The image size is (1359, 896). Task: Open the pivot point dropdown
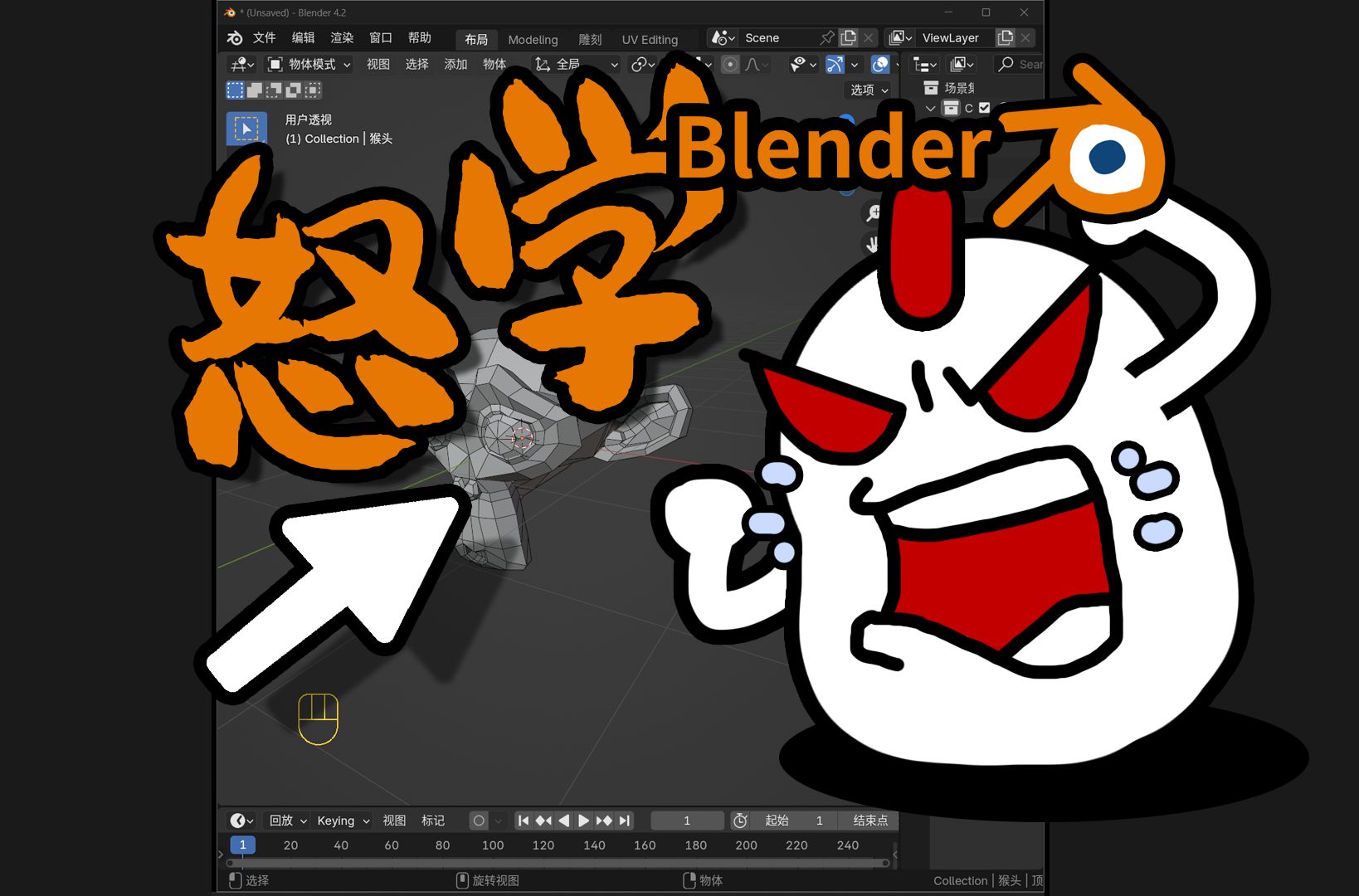click(x=643, y=65)
